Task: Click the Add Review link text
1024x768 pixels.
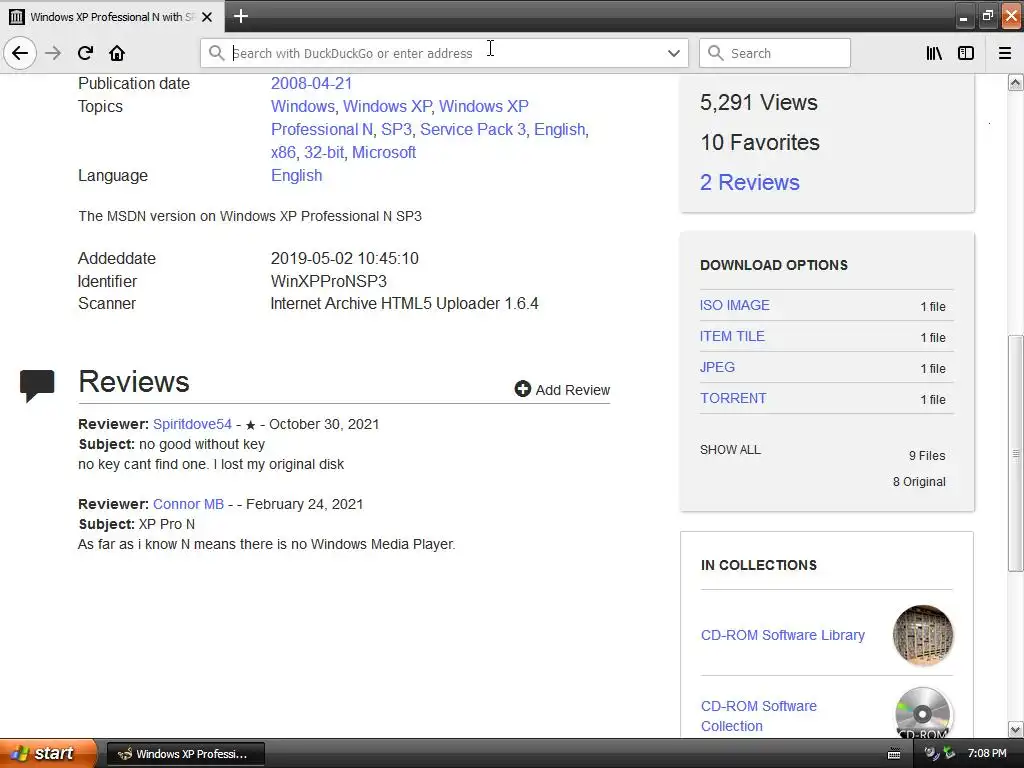Action: [573, 390]
